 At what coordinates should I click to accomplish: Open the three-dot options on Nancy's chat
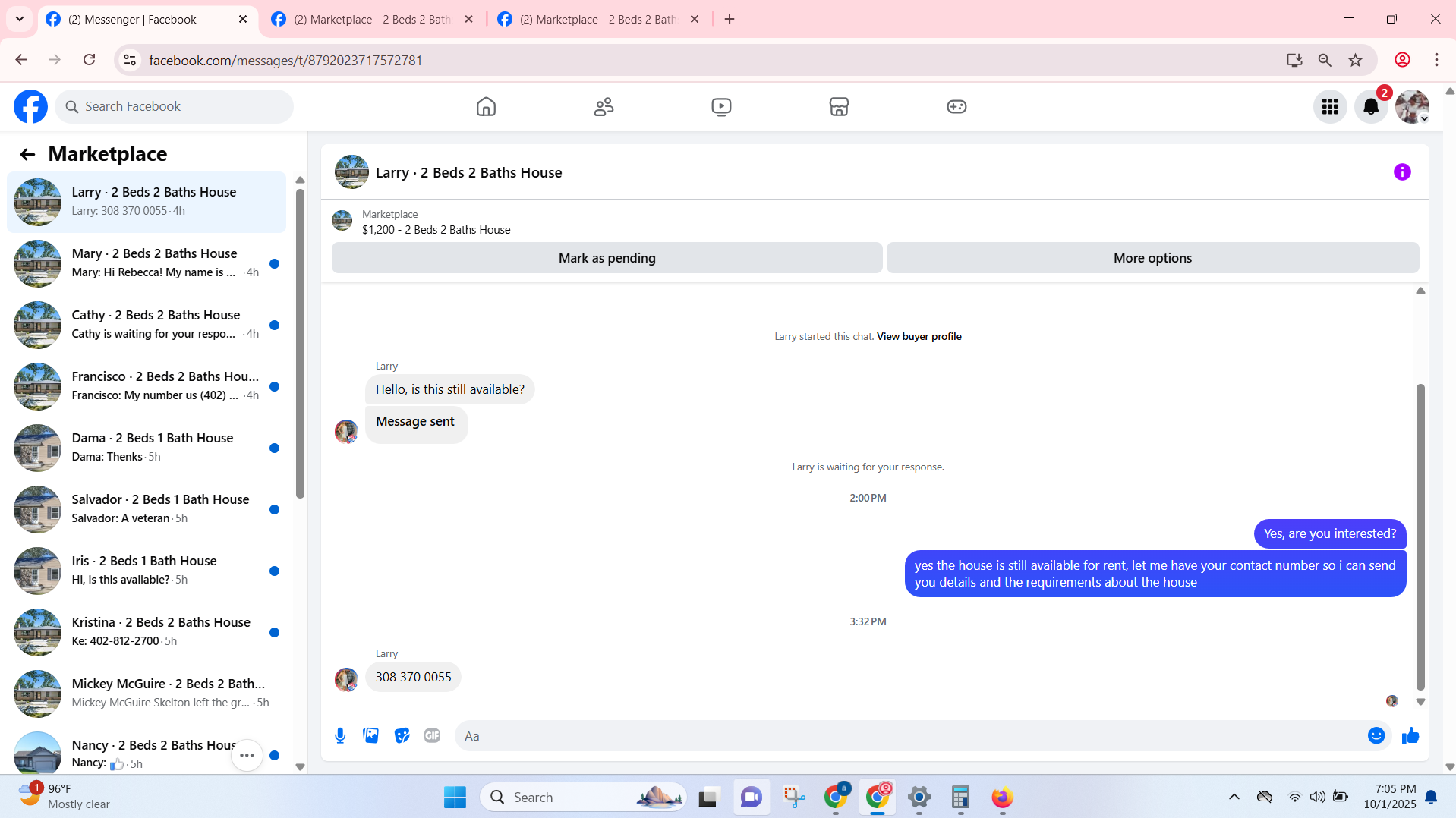(247, 755)
